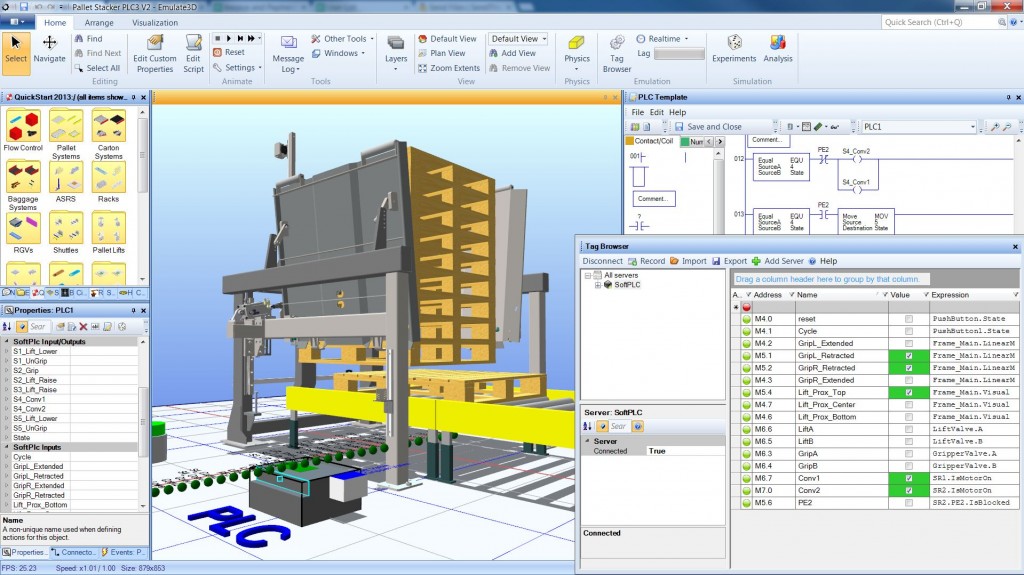Open ASRS catalog folder

click(x=66, y=182)
